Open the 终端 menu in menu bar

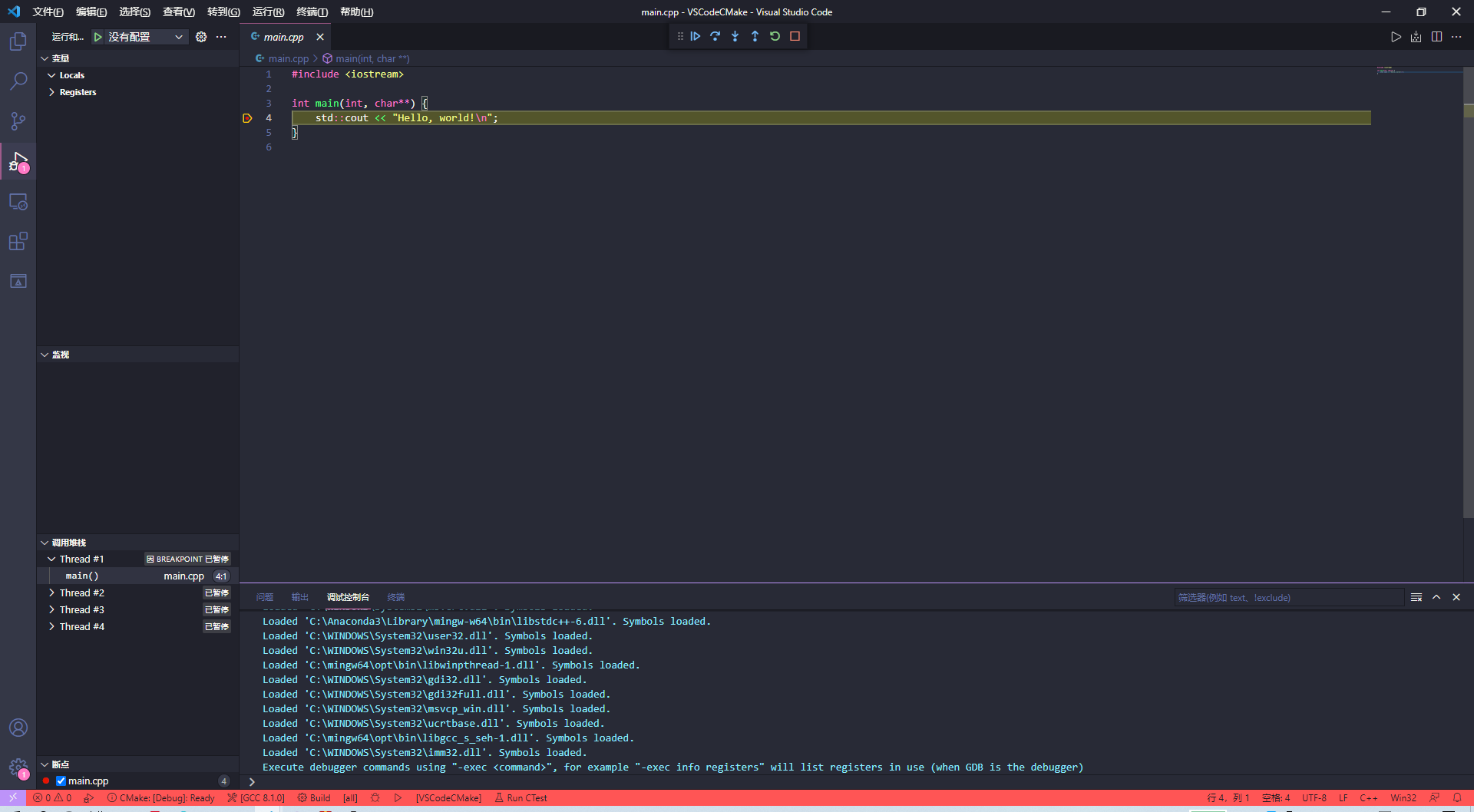point(312,12)
